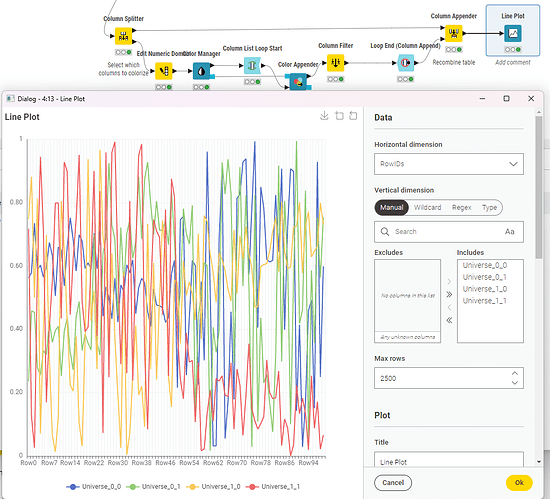Viewport: 550px width, 499px height.
Task: Download the line plot image
Action: [324, 116]
